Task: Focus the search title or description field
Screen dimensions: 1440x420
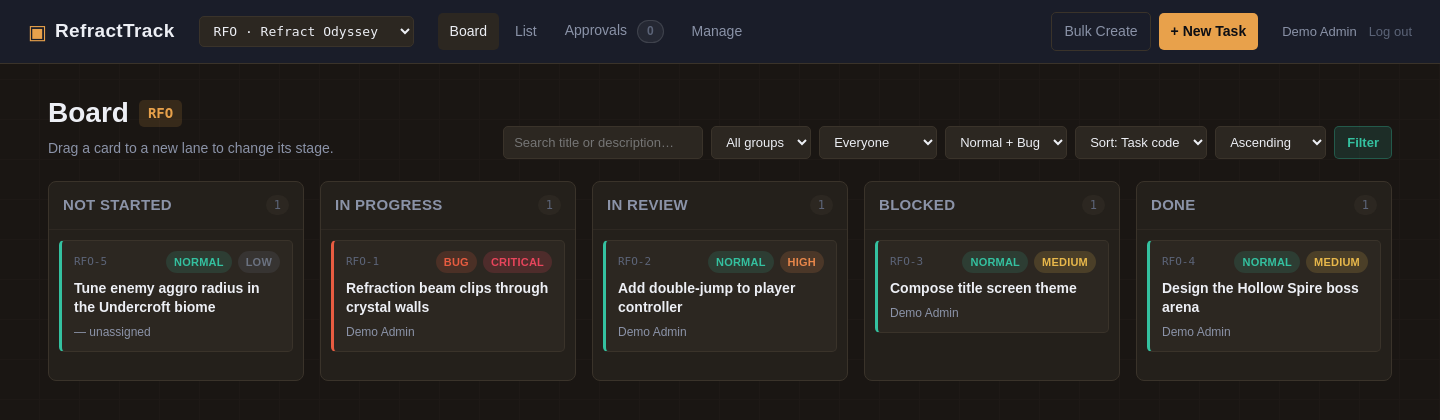Action: (603, 142)
